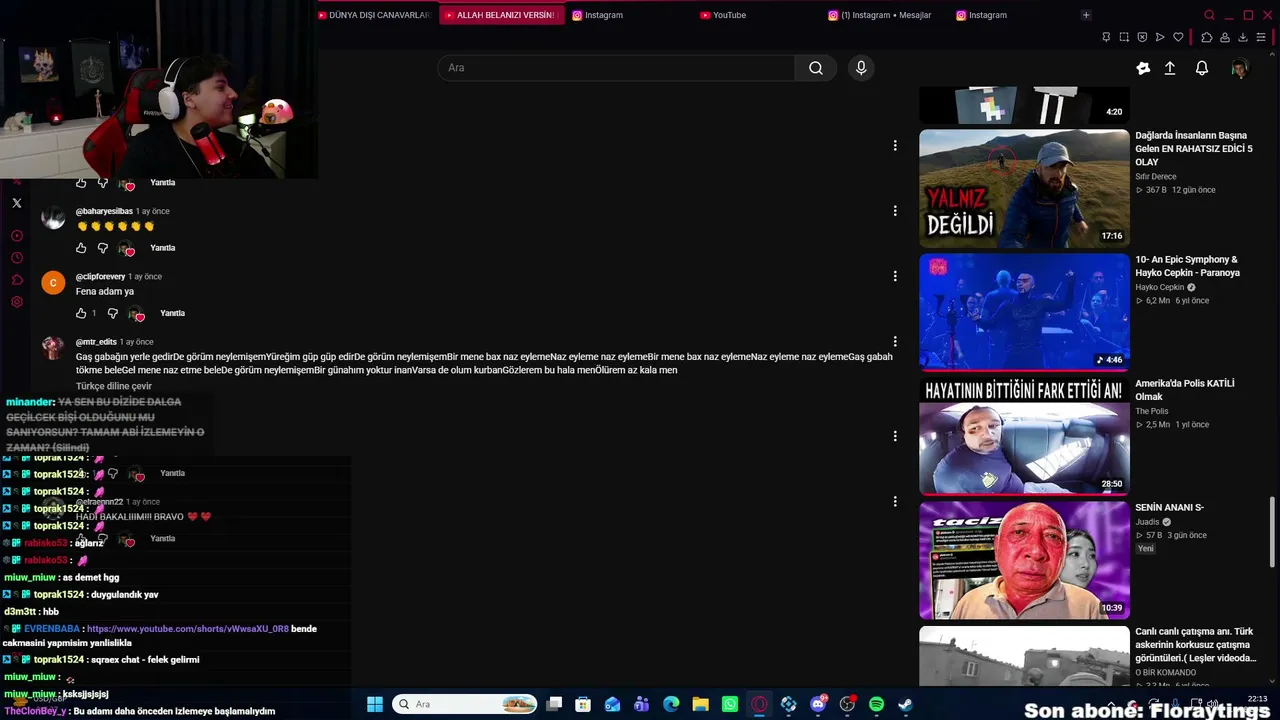The height and width of the screenshot is (720, 1280).
Task: Like the 'Fena adam ya' comment
Action: [82, 313]
